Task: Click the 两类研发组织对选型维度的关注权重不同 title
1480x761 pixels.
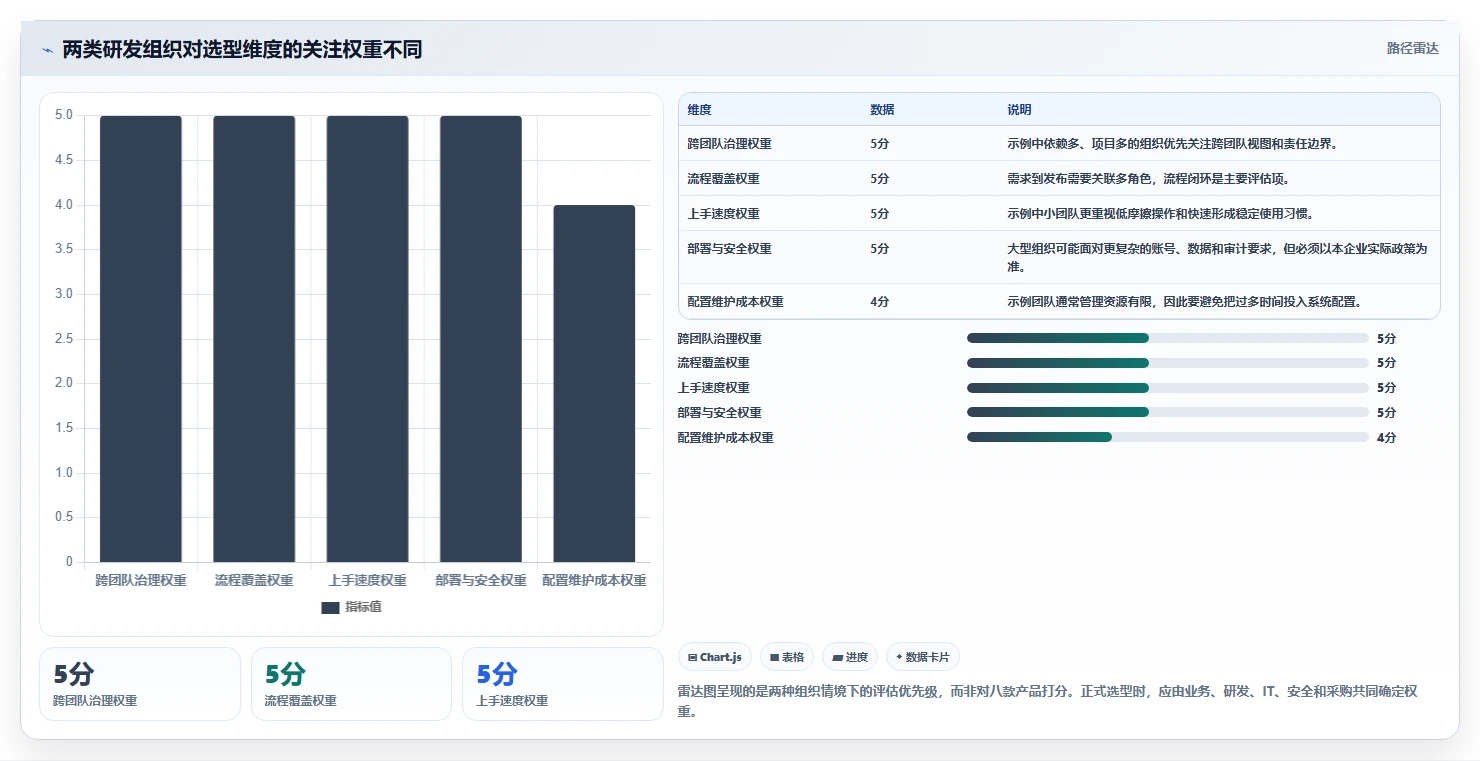Action: (242, 50)
